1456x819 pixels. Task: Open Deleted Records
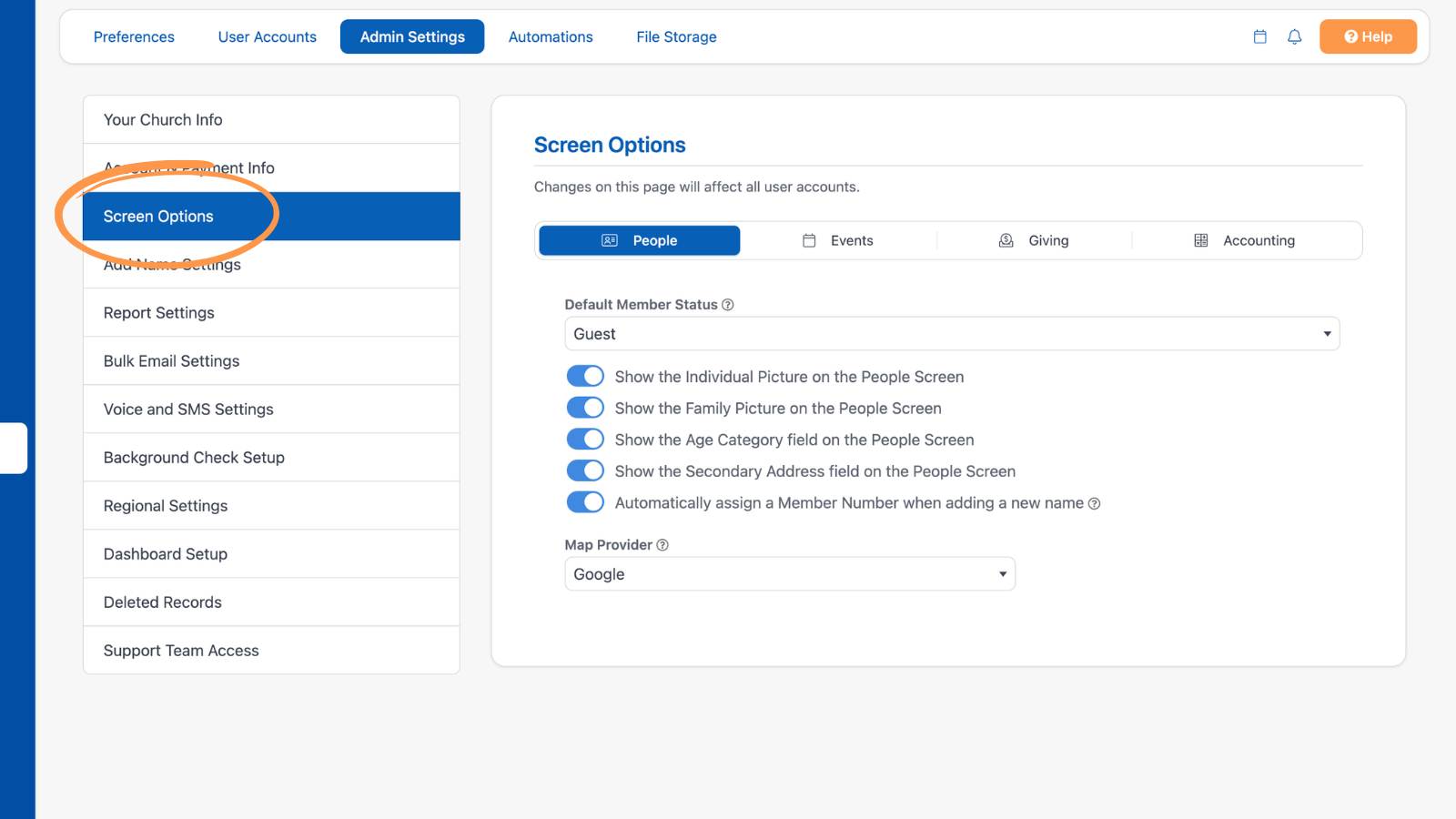(x=271, y=602)
